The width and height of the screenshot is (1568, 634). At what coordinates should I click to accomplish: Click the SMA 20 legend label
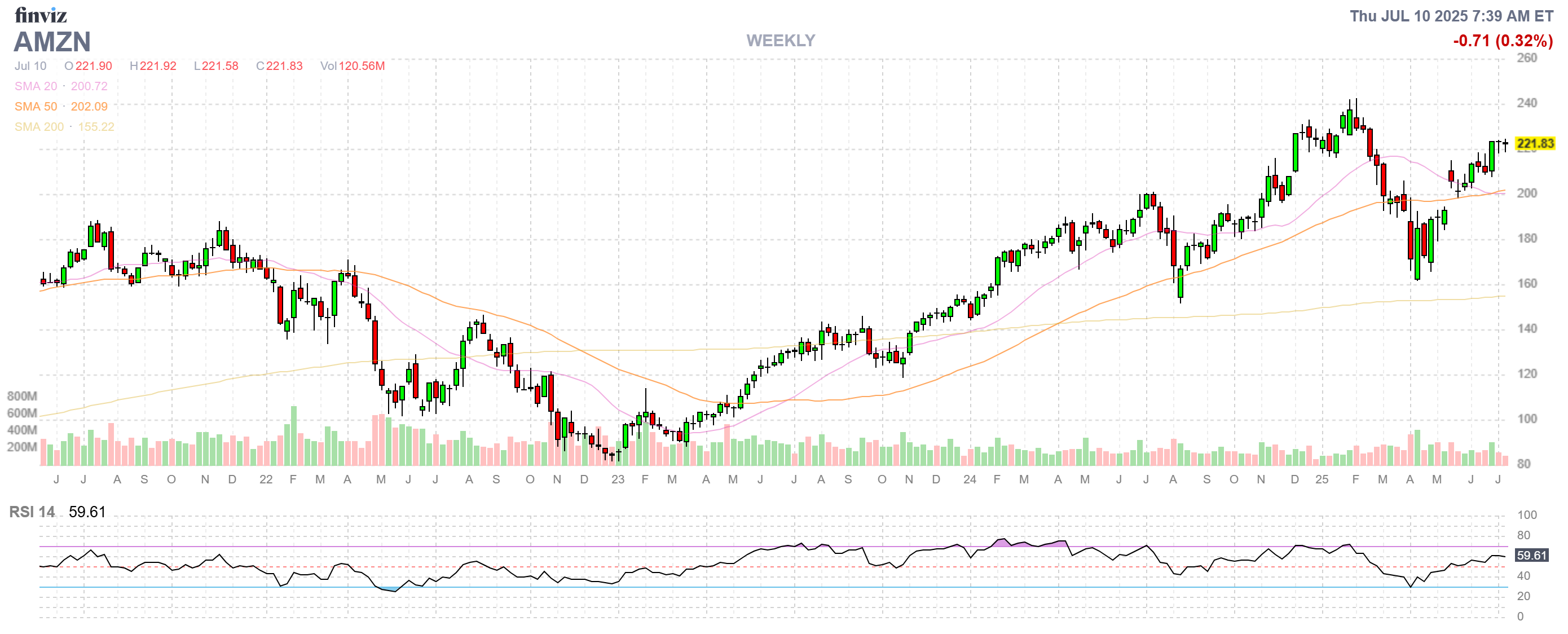pyautogui.click(x=36, y=86)
